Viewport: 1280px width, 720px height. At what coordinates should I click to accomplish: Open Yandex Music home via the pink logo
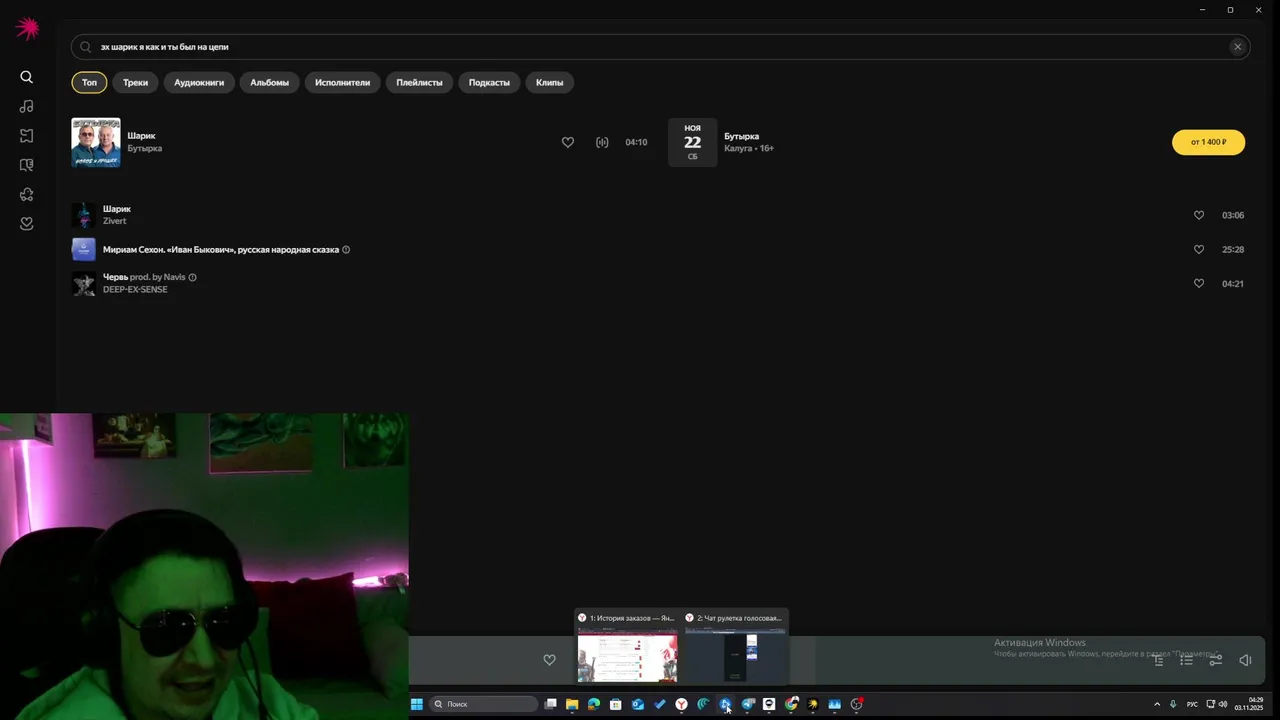coord(27,28)
